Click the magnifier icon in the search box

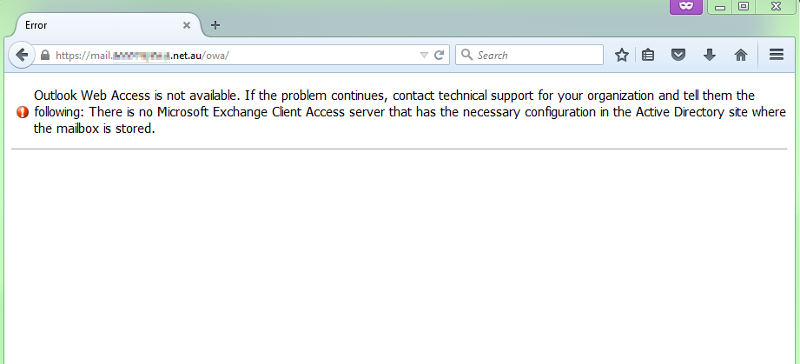click(466, 55)
